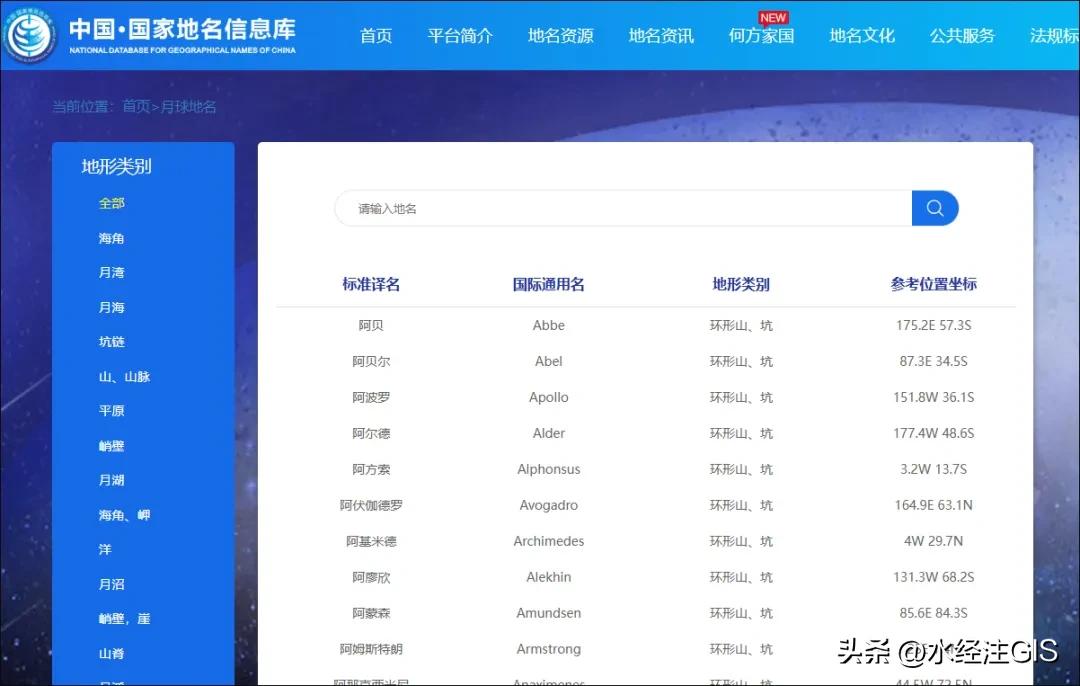The image size is (1080, 686).
Task: Open the 地名资讯 navigation item
Action: pyautogui.click(x=661, y=36)
